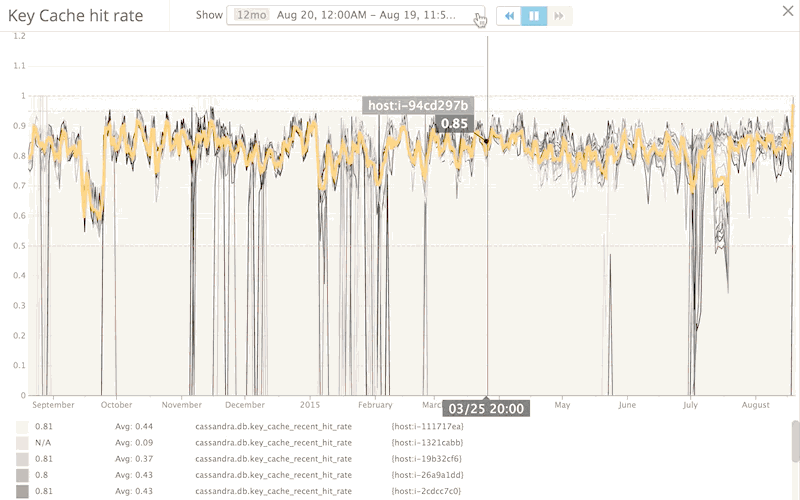
Task: Toggle swatch for host i-19b32cf6 series
Action: tap(22, 459)
